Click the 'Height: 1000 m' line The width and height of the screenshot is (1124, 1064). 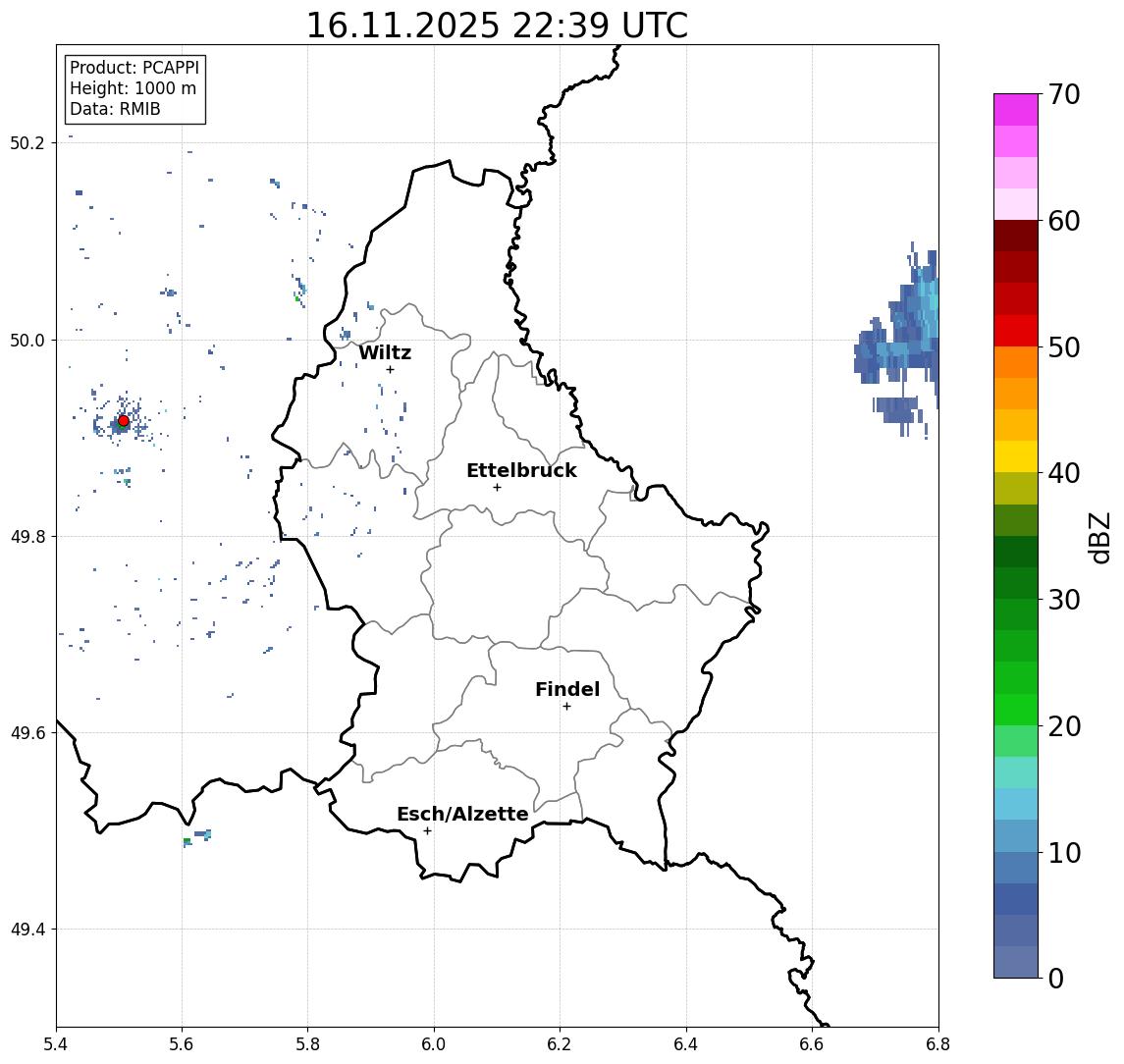tap(133, 88)
